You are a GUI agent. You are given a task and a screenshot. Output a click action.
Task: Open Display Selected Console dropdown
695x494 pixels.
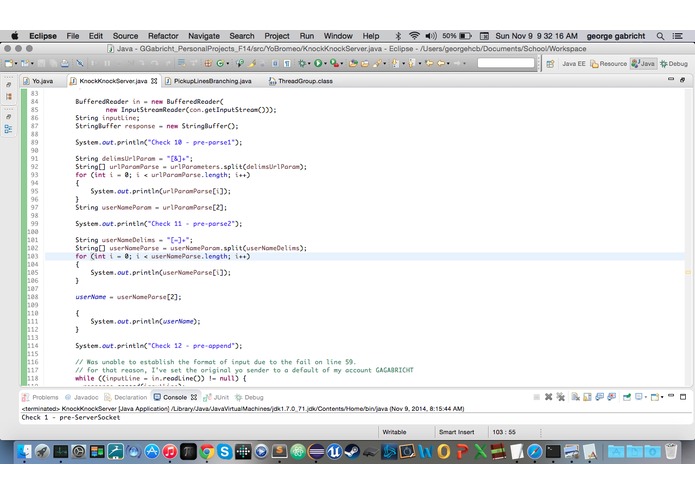click(646, 397)
